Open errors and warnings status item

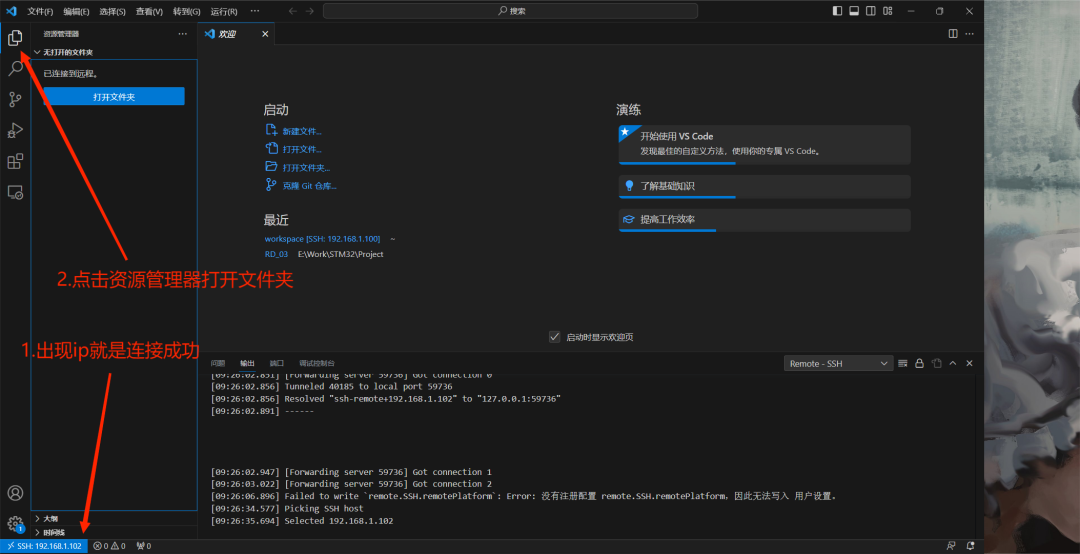(110, 546)
